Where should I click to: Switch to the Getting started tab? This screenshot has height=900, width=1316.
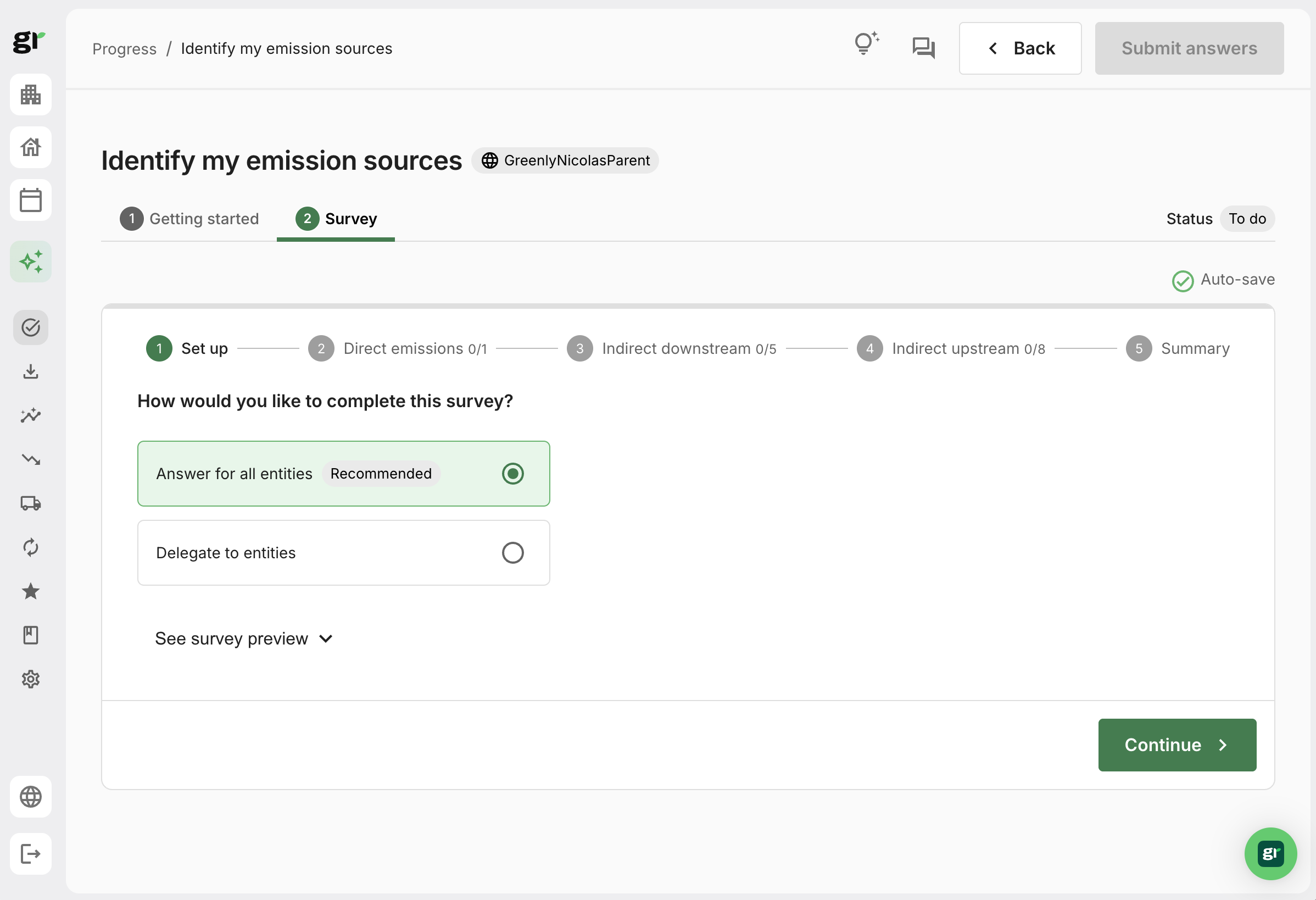coord(189,219)
